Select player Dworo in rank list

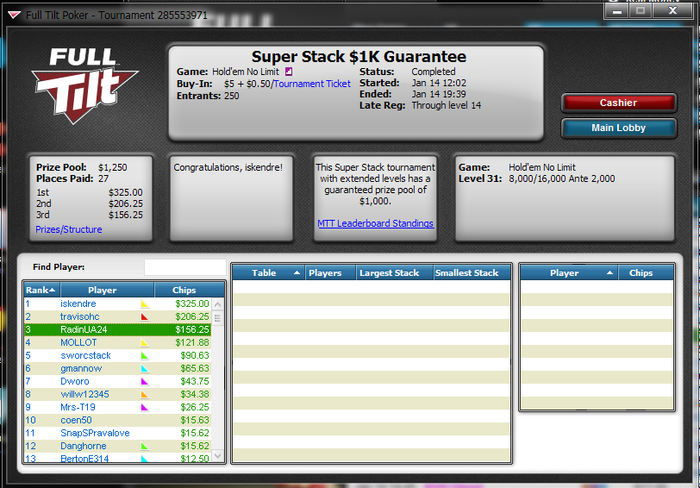point(118,382)
